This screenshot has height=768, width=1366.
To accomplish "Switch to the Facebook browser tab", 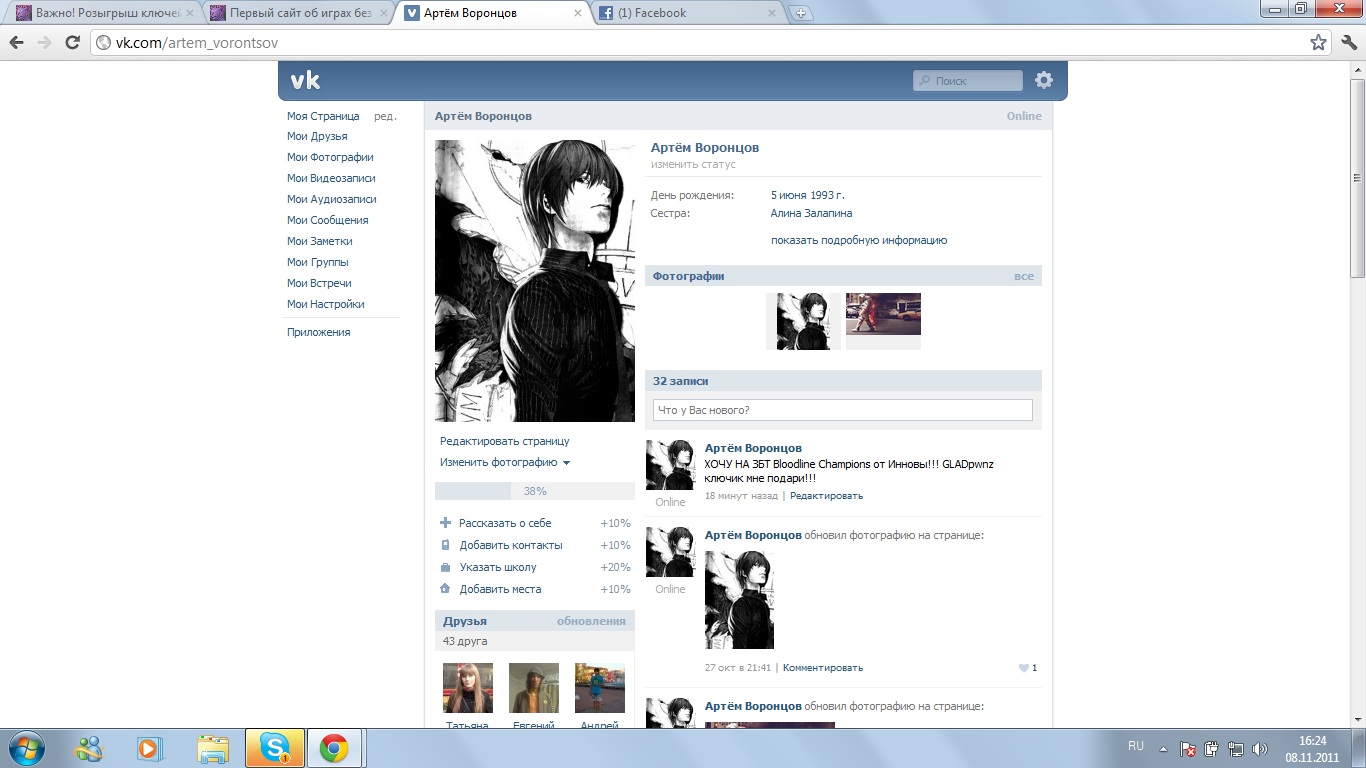I will tap(686, 13).
